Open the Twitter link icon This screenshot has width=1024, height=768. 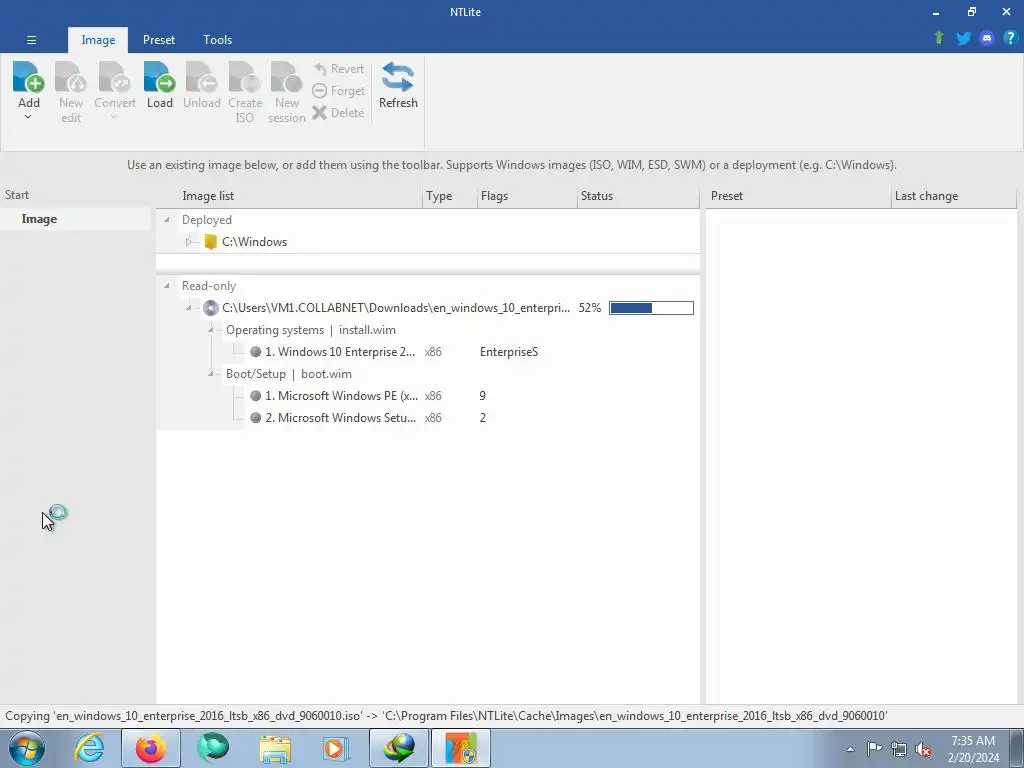(x=963, y=38)
